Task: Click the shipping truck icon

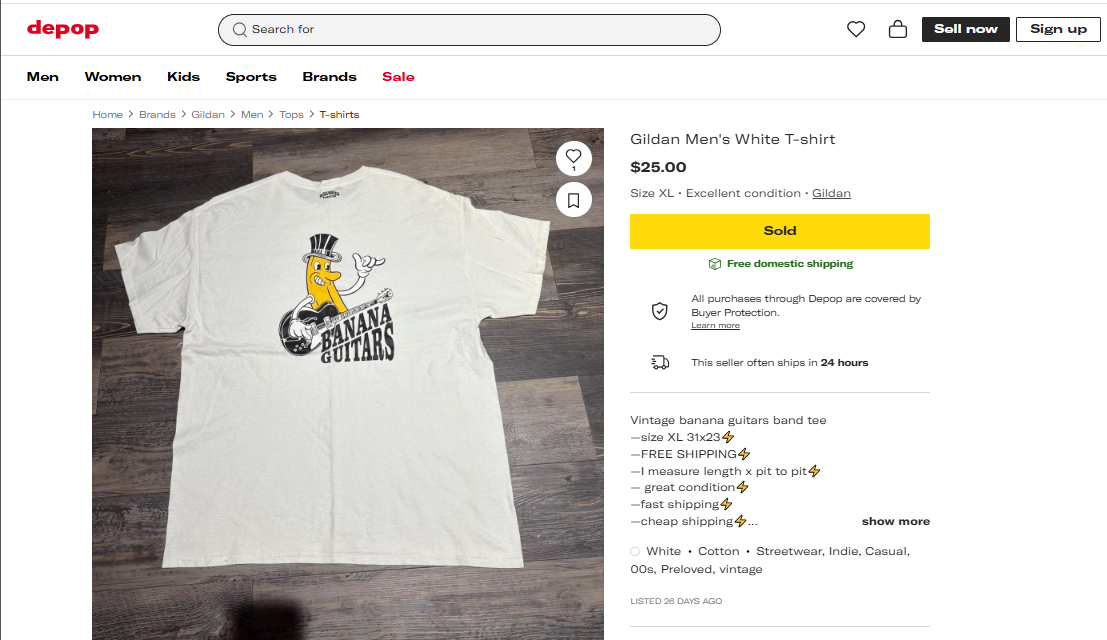Action: click(x=660, y=362)
